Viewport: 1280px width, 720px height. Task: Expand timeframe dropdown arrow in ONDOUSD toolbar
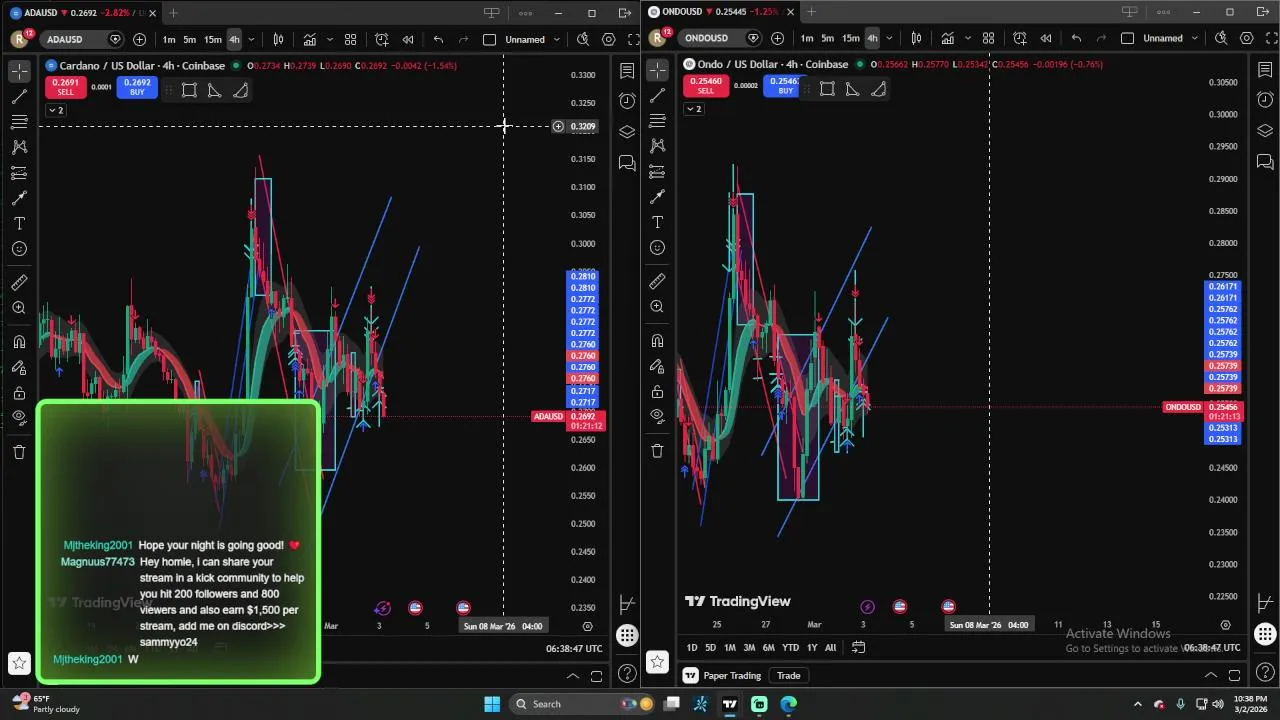[889, 38]
